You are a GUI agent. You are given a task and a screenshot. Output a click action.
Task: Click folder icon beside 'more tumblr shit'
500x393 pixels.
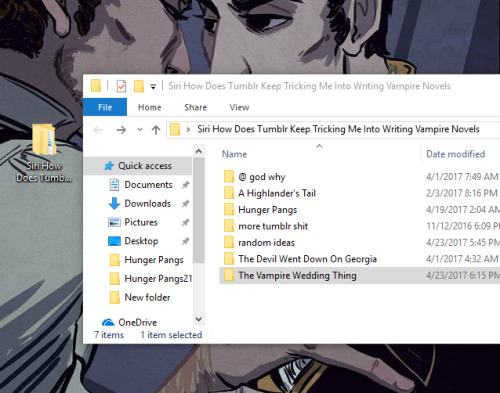(229, 226)
